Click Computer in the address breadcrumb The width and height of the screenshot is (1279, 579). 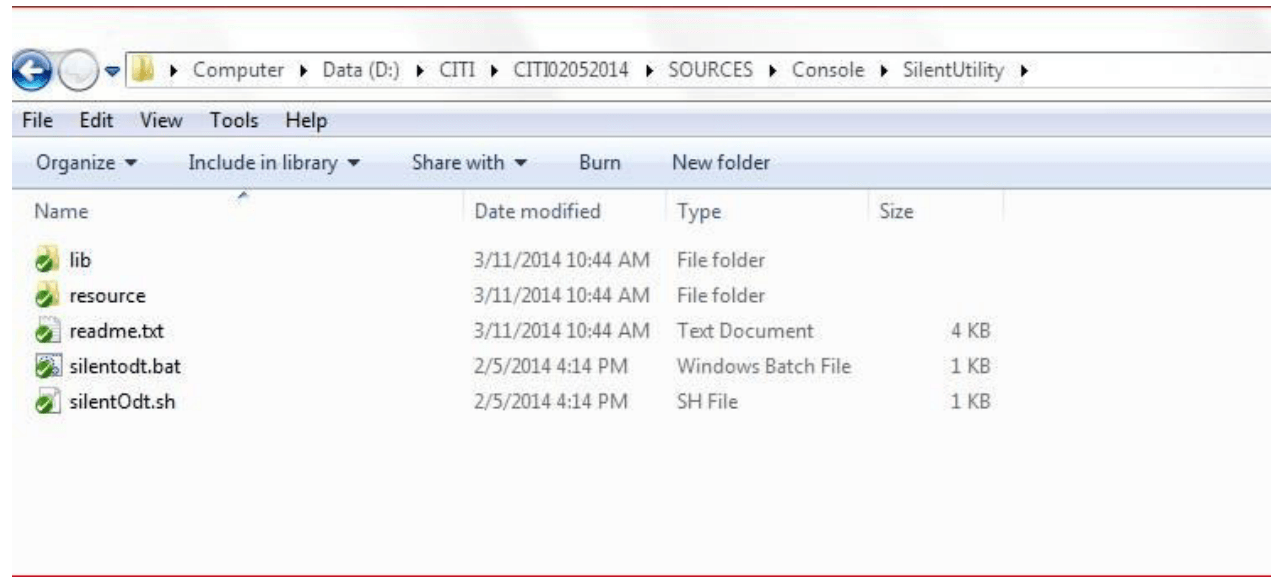238,71
